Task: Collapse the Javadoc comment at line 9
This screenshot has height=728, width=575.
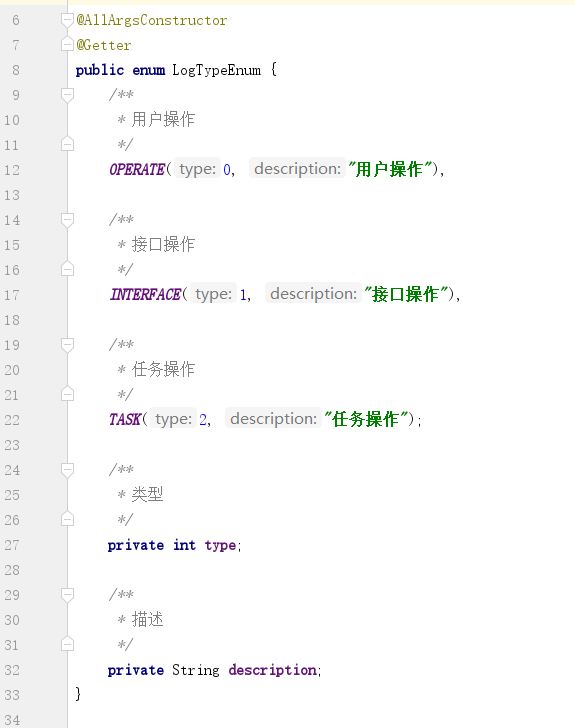Action: pyautogui.click(x=67, y=95)
